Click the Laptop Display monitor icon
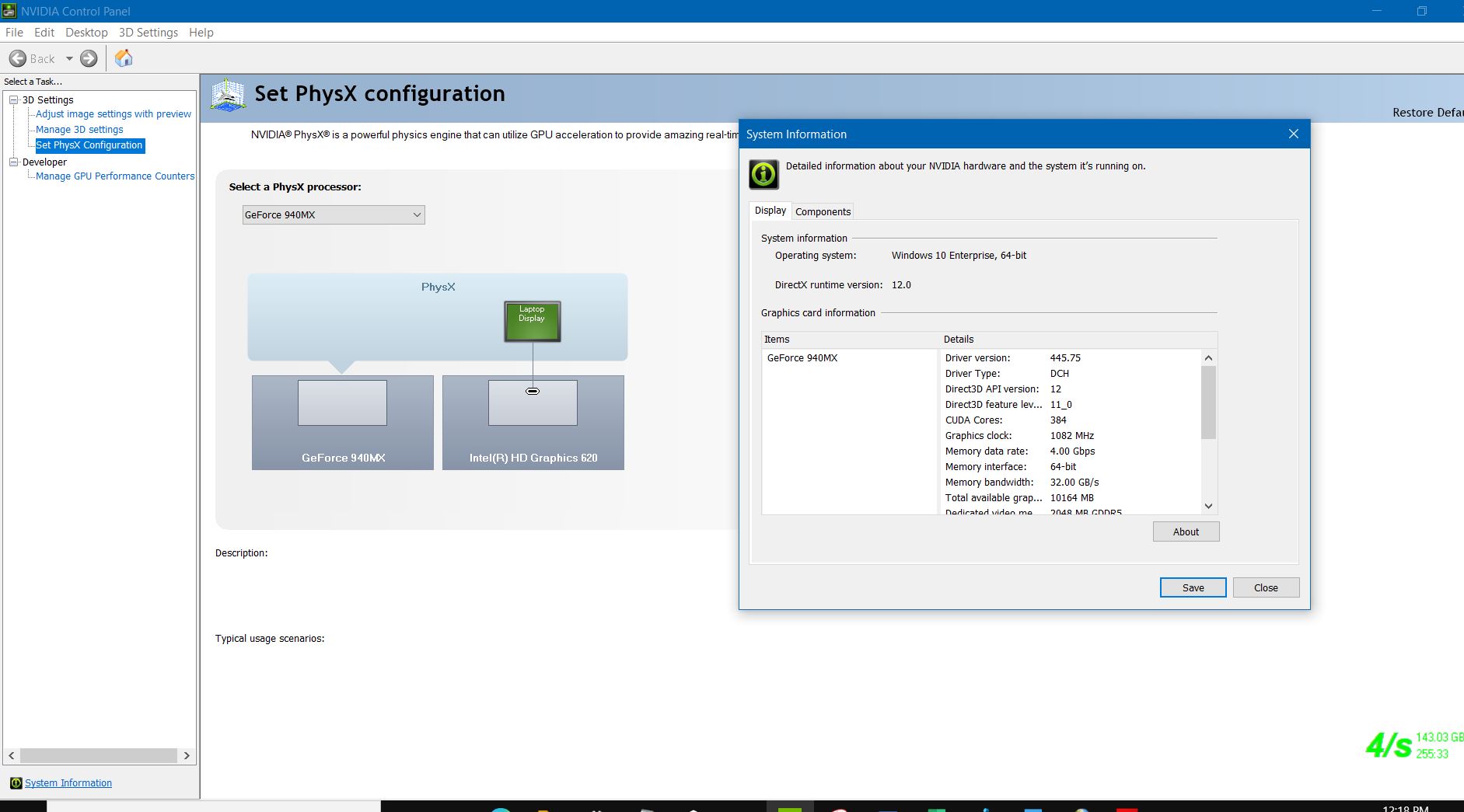1464x812 pixels. point(533,321)
